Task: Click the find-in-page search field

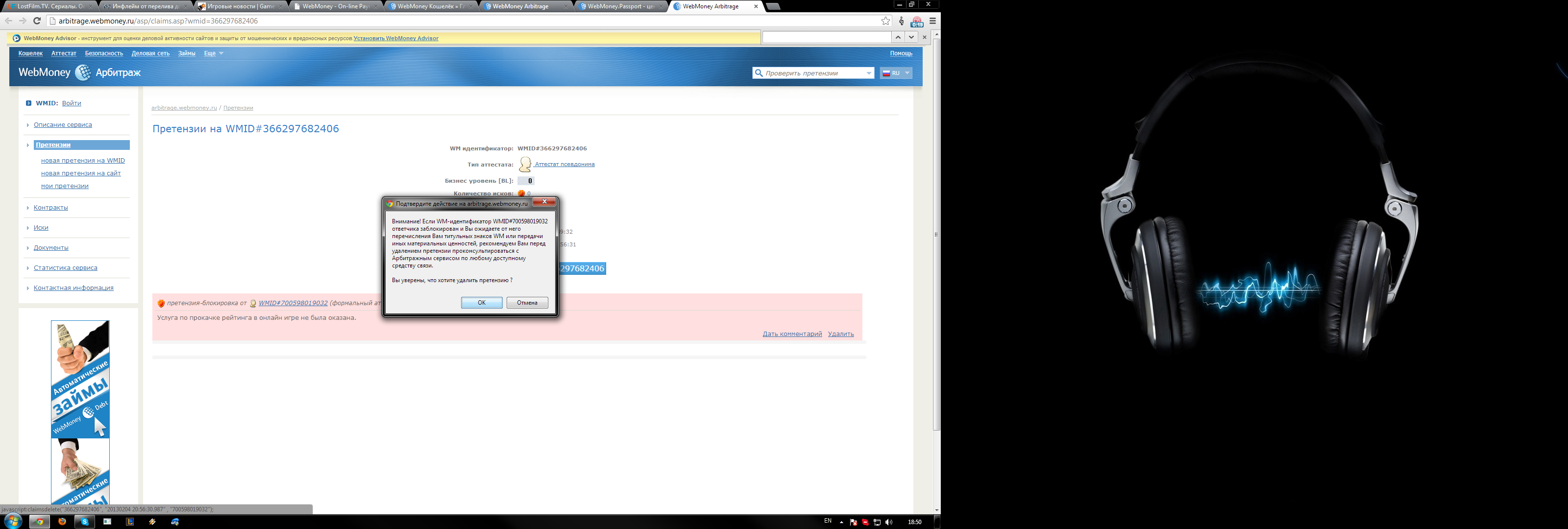Action: point(827,37)
